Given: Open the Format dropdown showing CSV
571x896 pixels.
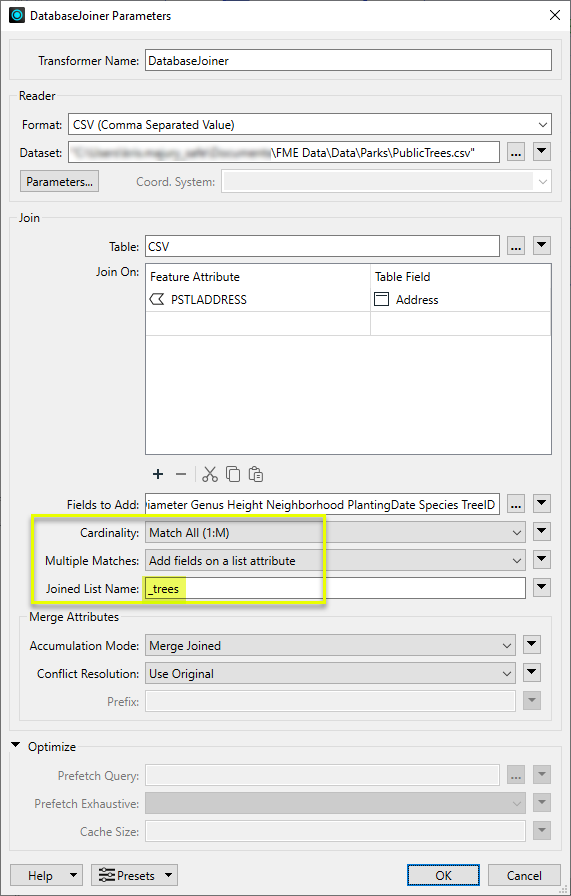Looking at the screenshot, I should pos(310,125).
